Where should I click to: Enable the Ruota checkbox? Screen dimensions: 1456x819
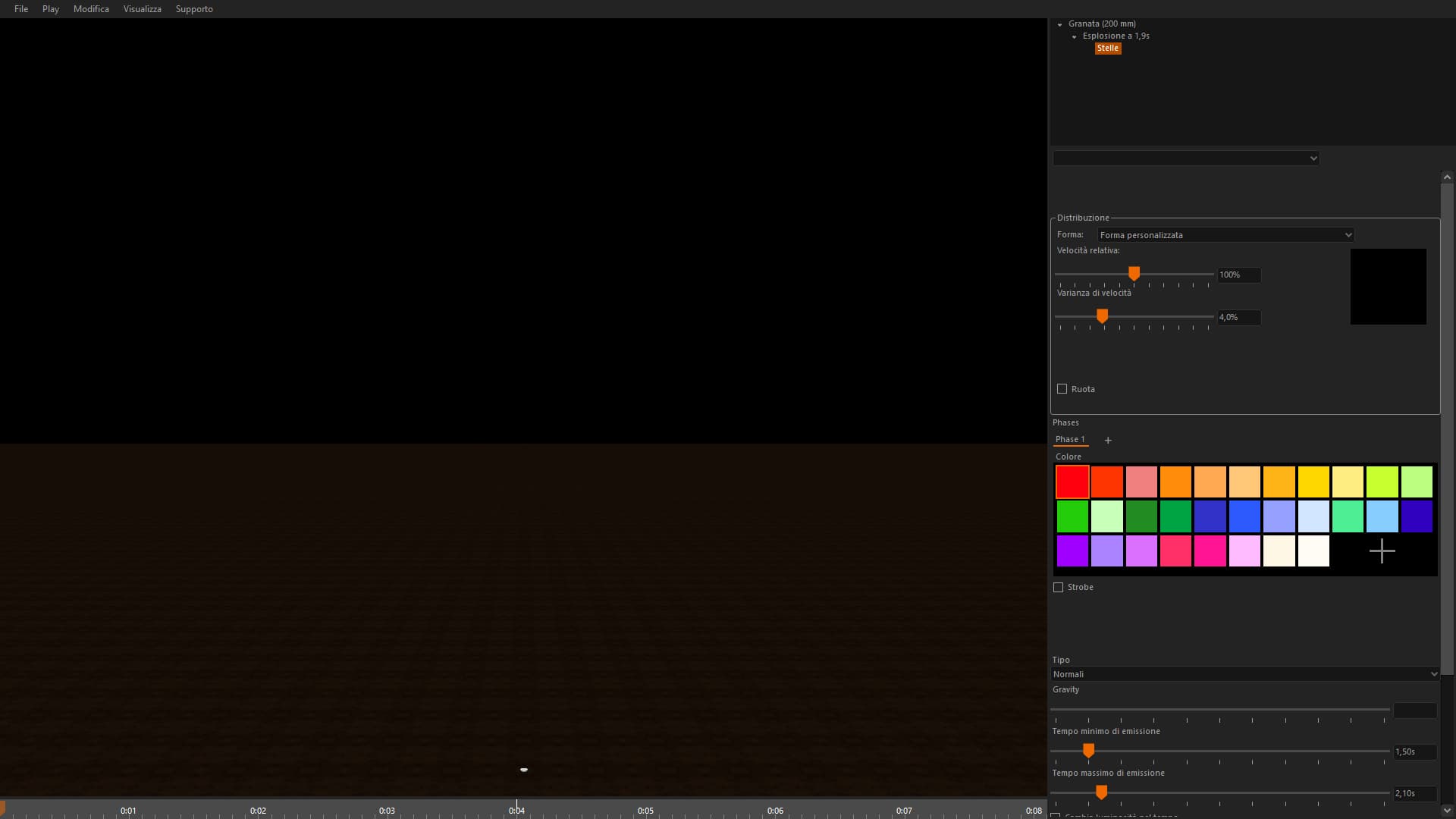pyautogui.click(x=1062, y=389)
